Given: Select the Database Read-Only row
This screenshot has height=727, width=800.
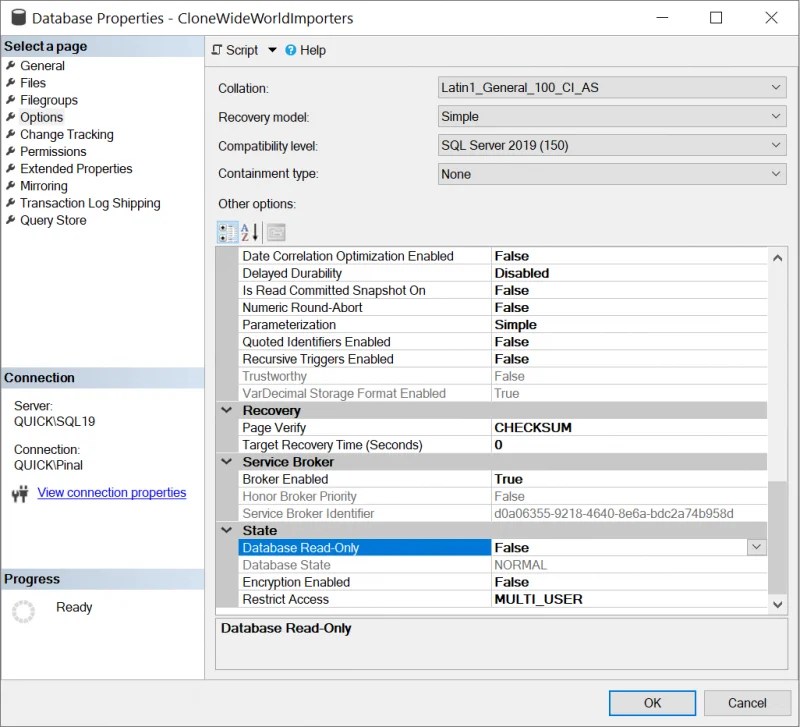Looking at the screenshot, I should coord(503,547).
